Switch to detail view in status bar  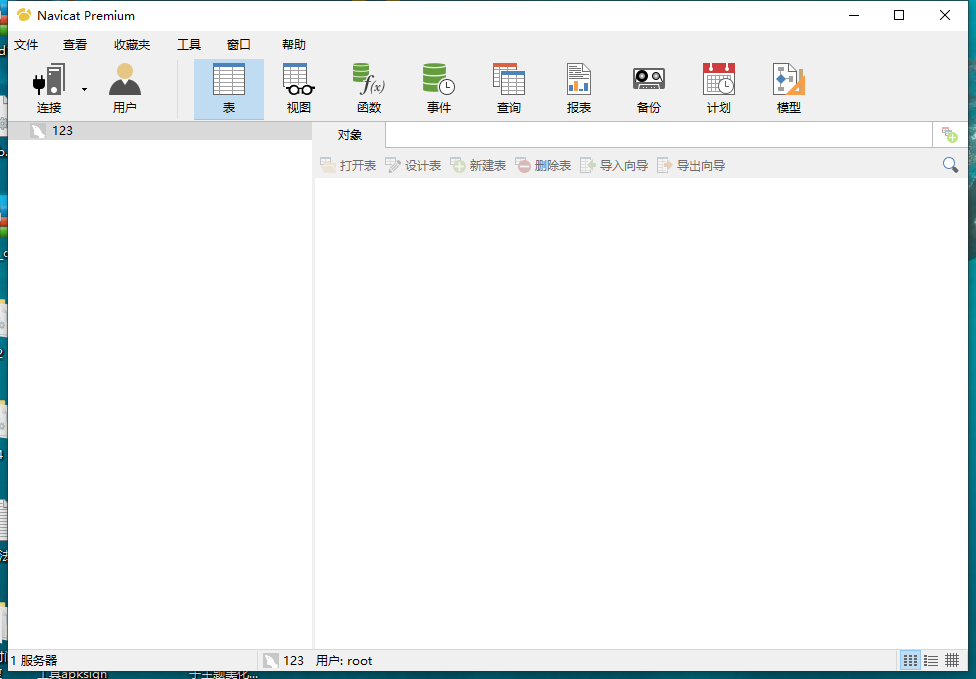click(x=952, y=660)
